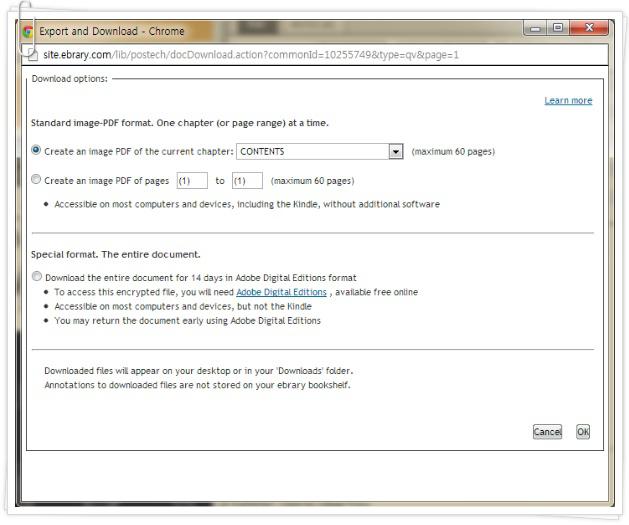This screenshot has width=629, height=525.
Task: Maximize the Export and Download window
Action: pyautogui.click(x=558, y=28)
